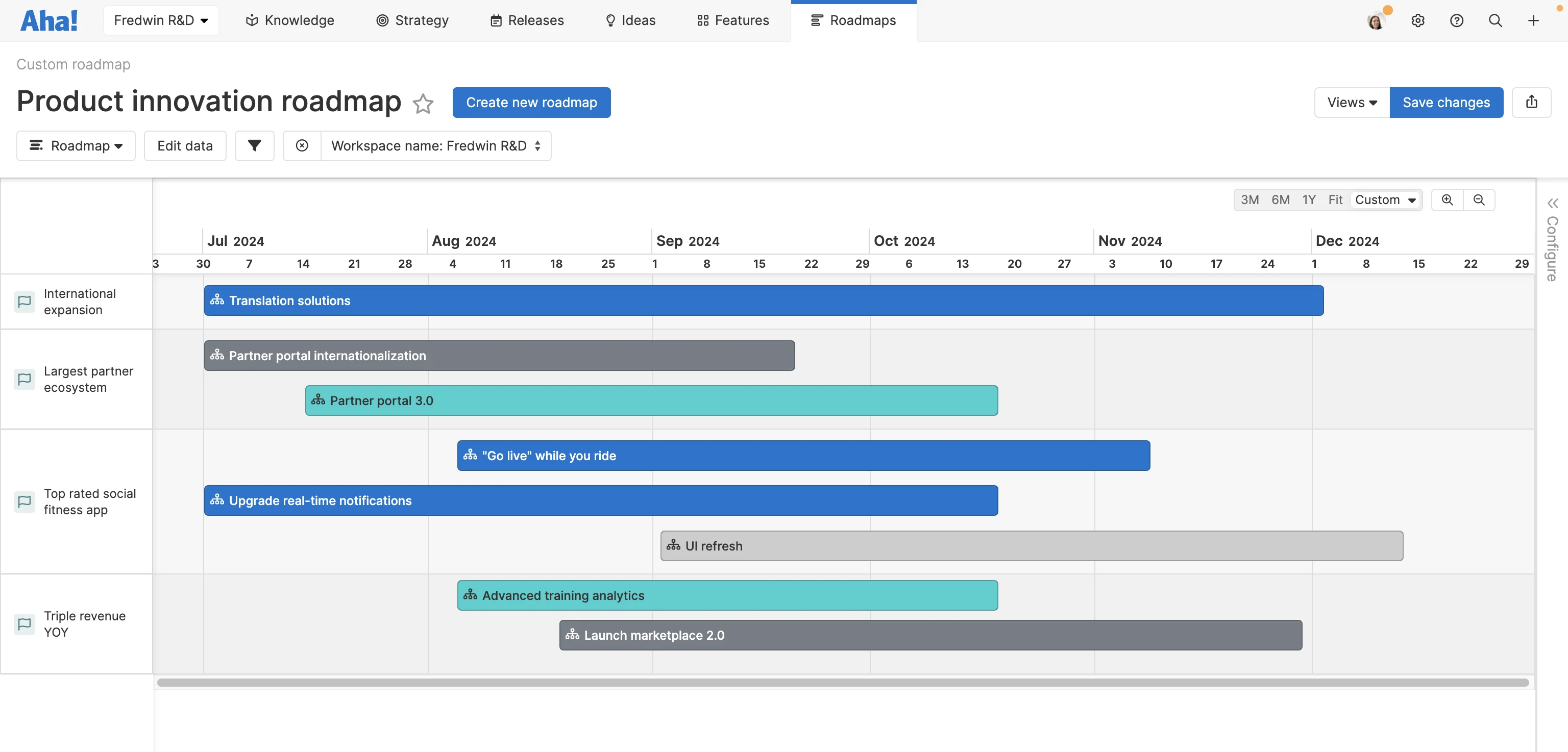Click the search magnifier in the top bar
The height and width of the screenshot is (752, 1568).
click(1495, 21)
